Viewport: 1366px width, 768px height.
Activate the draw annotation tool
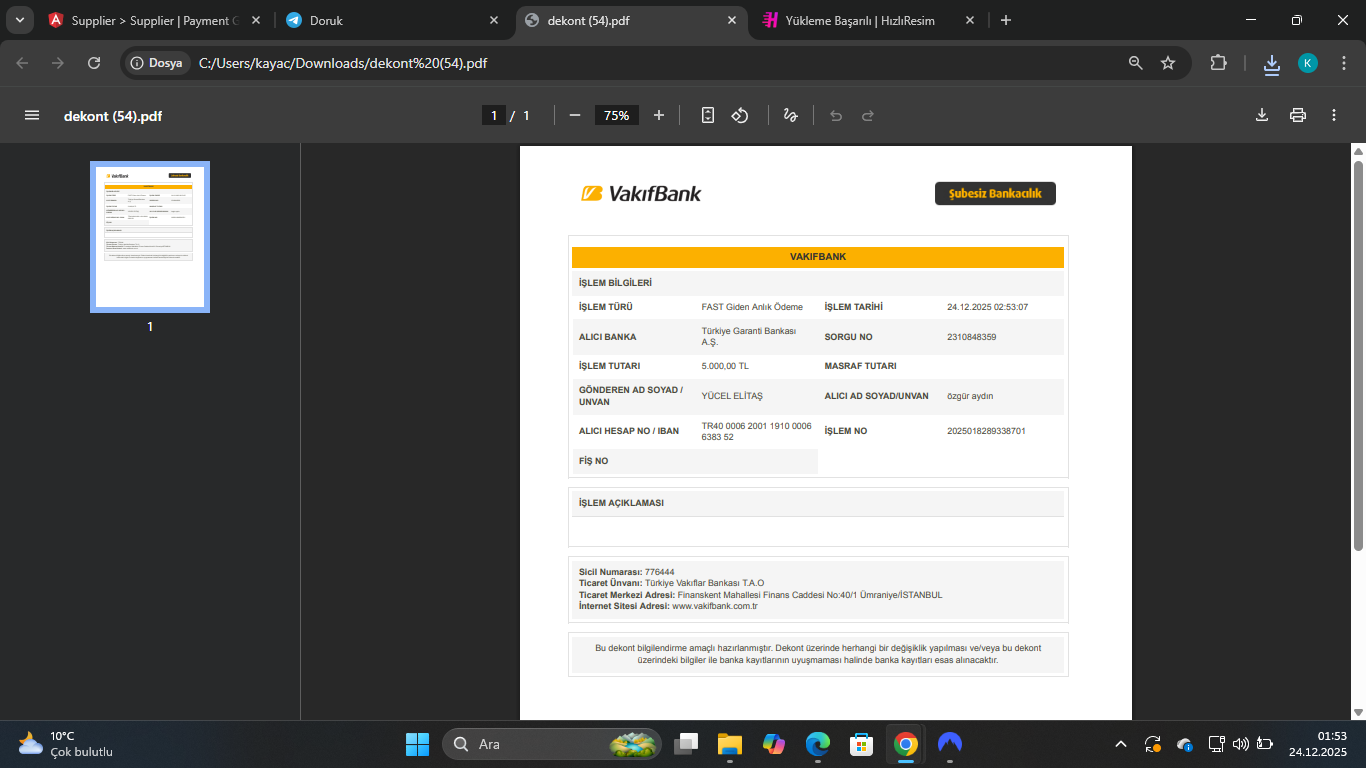click(790, 115)
